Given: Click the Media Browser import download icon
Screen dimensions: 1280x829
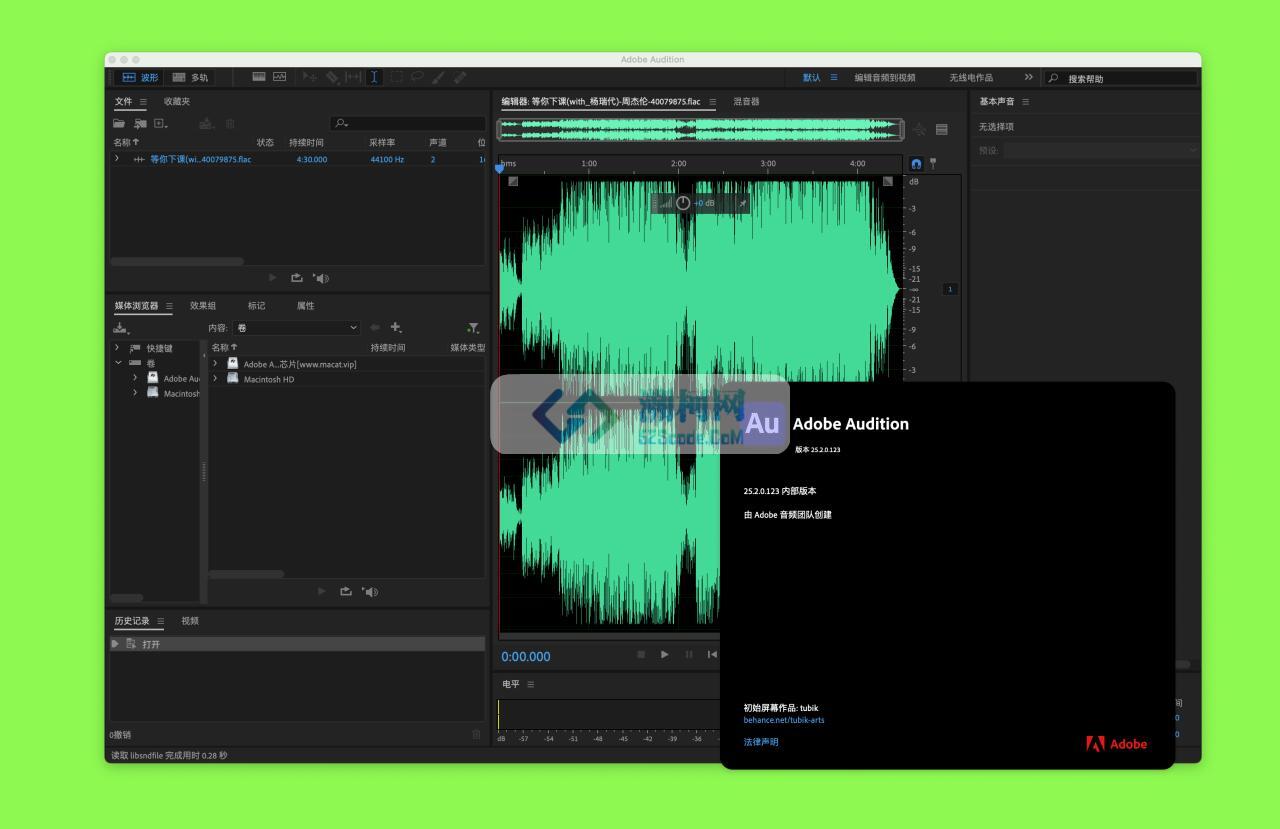Looking at the screenshot, I should coord(121,328).
